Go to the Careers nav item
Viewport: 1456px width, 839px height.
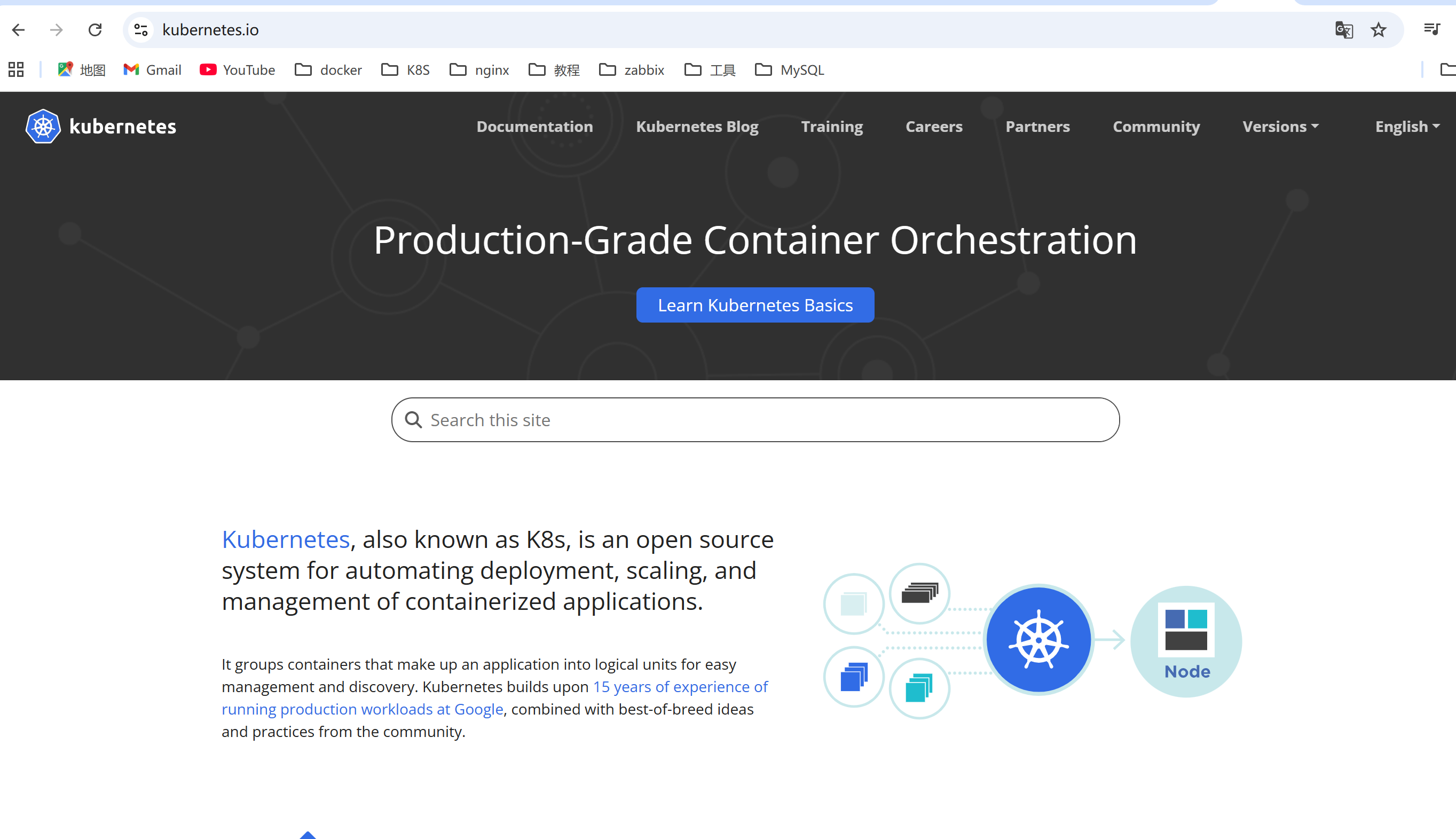[x=934, y=126]
